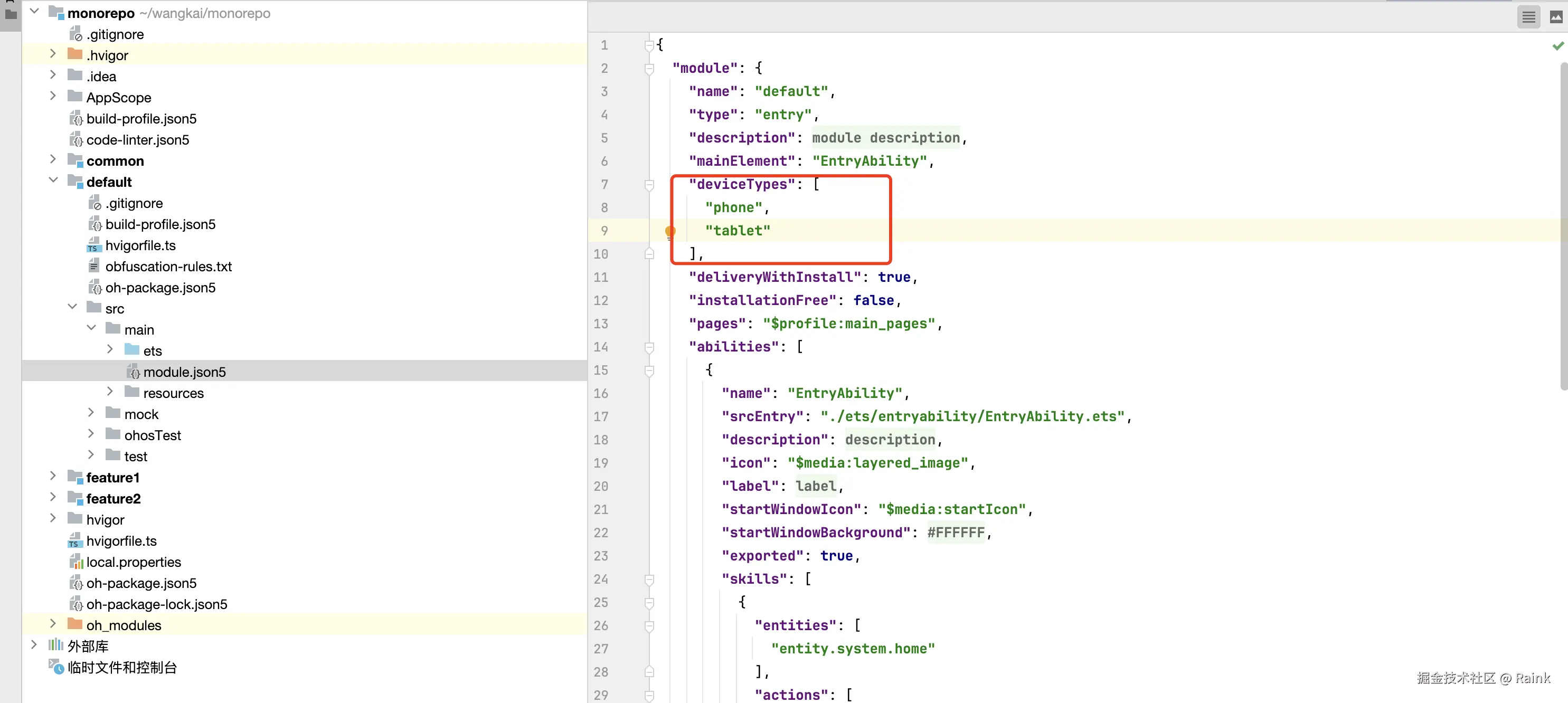The width and height of the screenshot is (1568, 703).
Task: Click the 外部库 library icon
Action: click(x=56, y=645)
